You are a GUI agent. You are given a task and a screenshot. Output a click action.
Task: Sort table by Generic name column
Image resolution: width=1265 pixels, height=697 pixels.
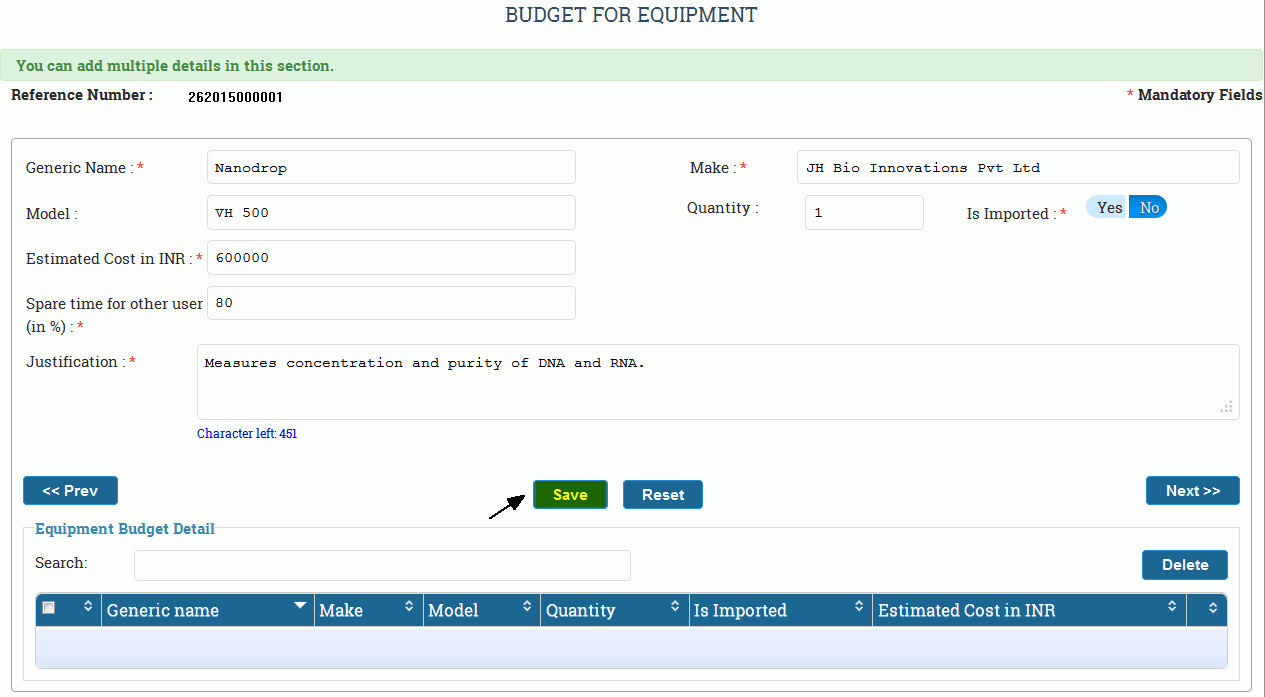(300, 607)
